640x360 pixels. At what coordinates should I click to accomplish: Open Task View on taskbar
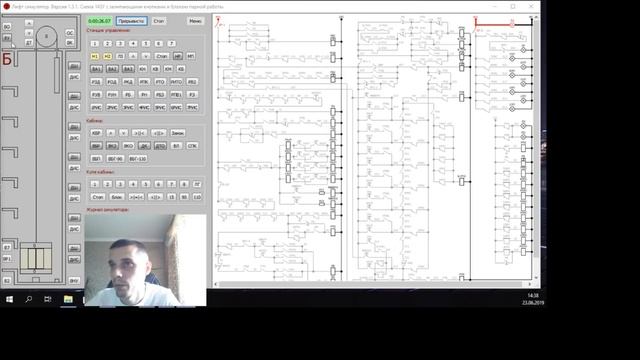click(48, 299)
